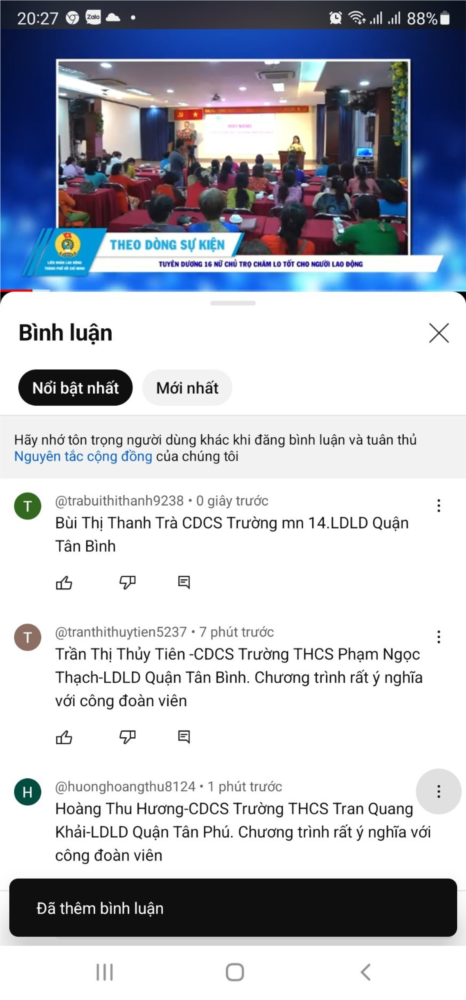Like the comment by @trabuithithanh9238
466x1000 pixels.
point(64,582)
